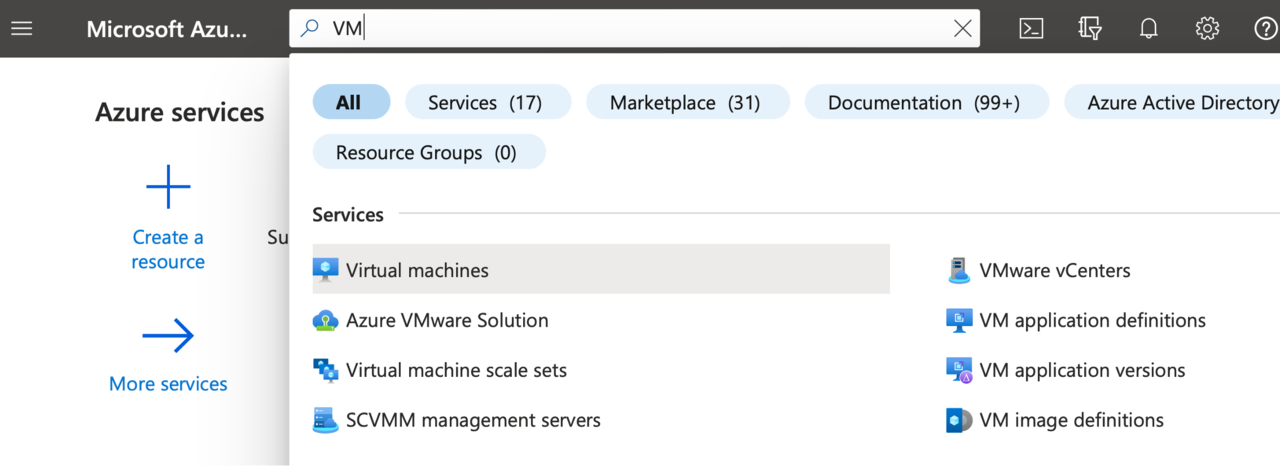Open the Virtual machines service result
The height and width of the screenshot is (466, 1280).
[601, 270]
